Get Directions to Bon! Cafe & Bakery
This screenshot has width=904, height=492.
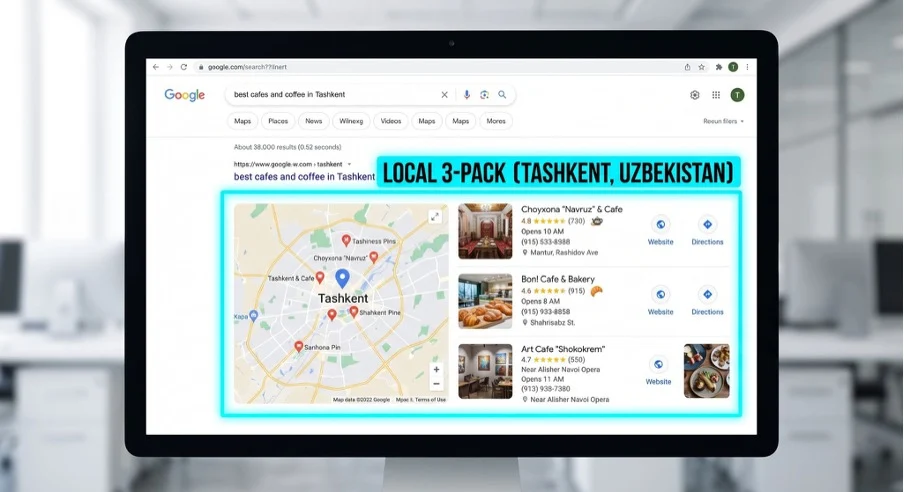707,301
